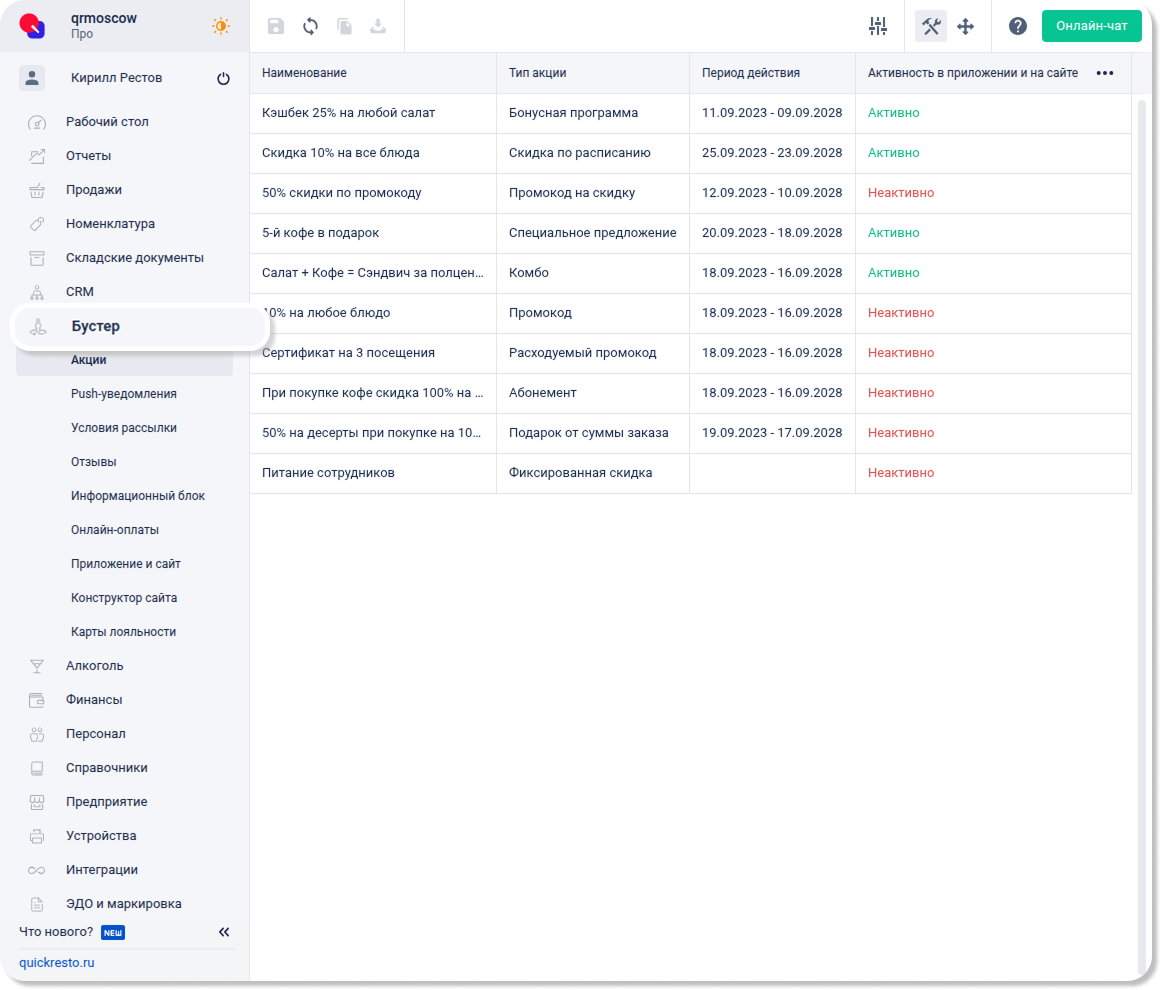Click the tools wrench-hammer icon
This screenshot has width=1161, height=990.
tap(931, 27)
